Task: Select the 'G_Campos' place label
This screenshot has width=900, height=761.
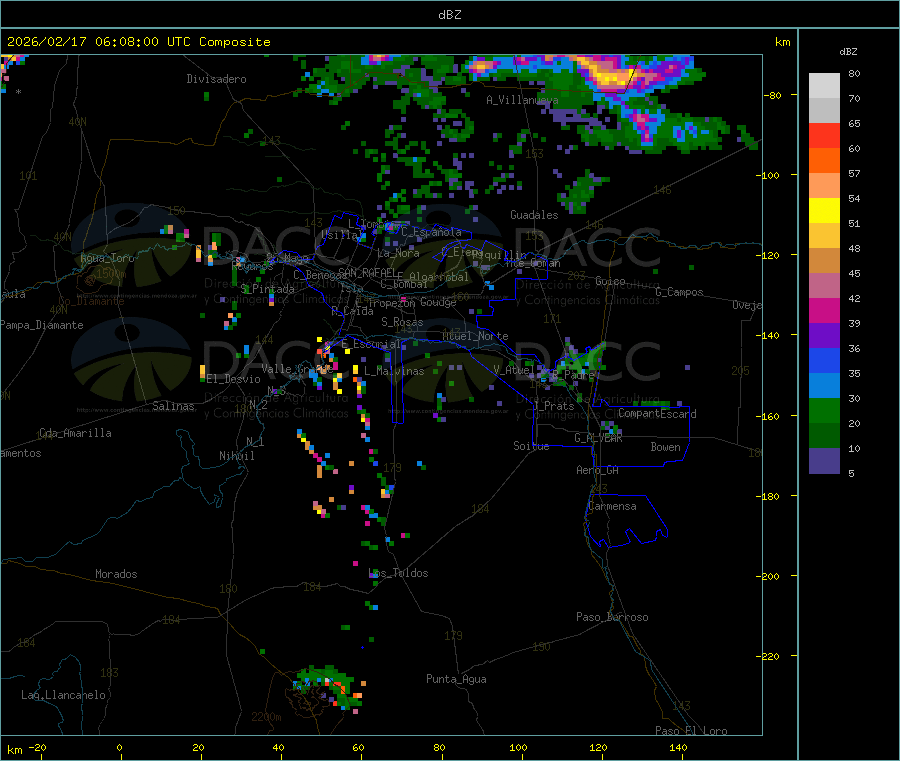Action: (679, 292)
